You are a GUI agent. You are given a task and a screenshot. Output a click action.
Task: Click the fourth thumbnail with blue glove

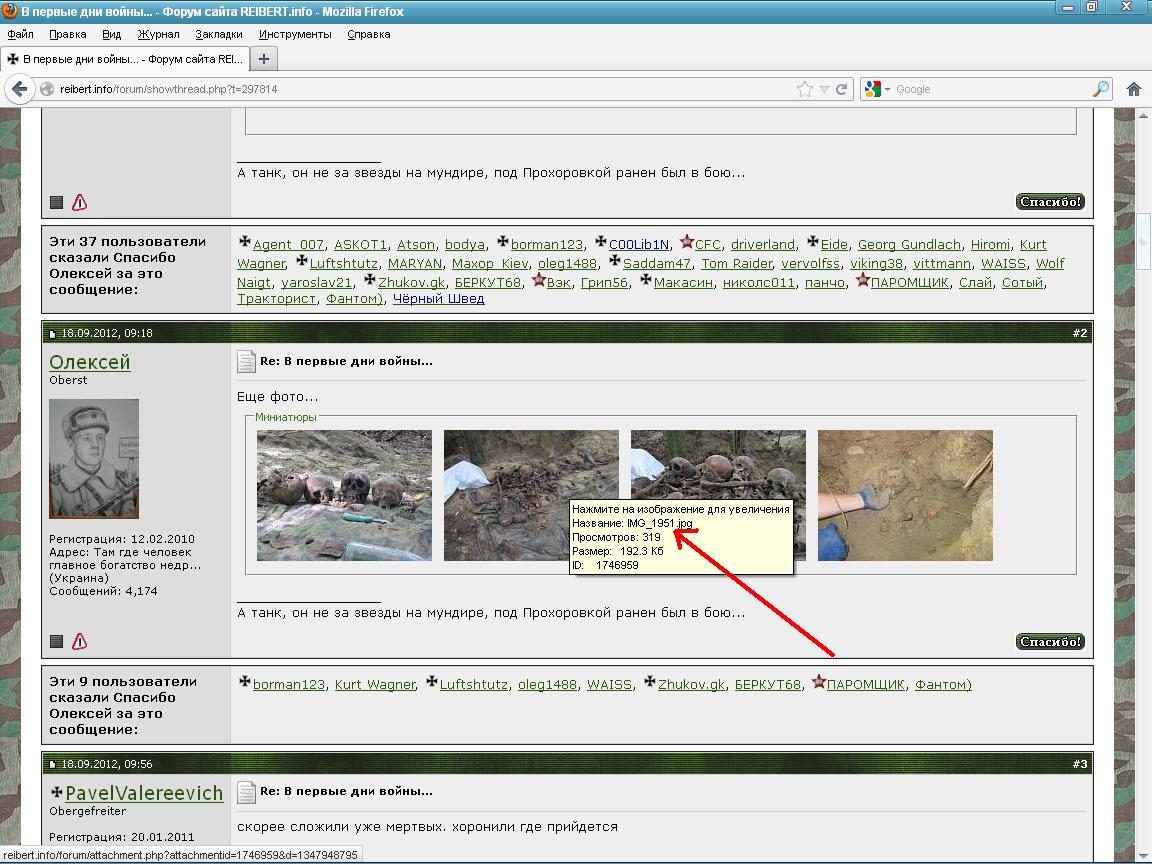click(905, 495)
